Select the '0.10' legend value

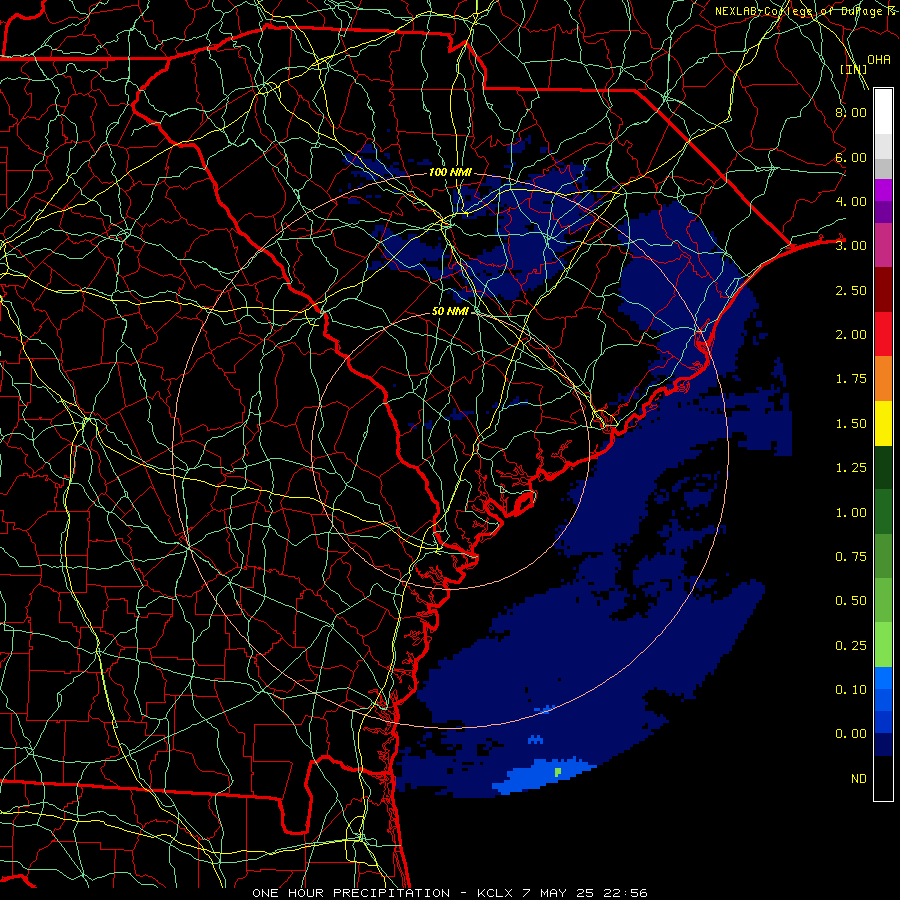click(x=851, y=690)
